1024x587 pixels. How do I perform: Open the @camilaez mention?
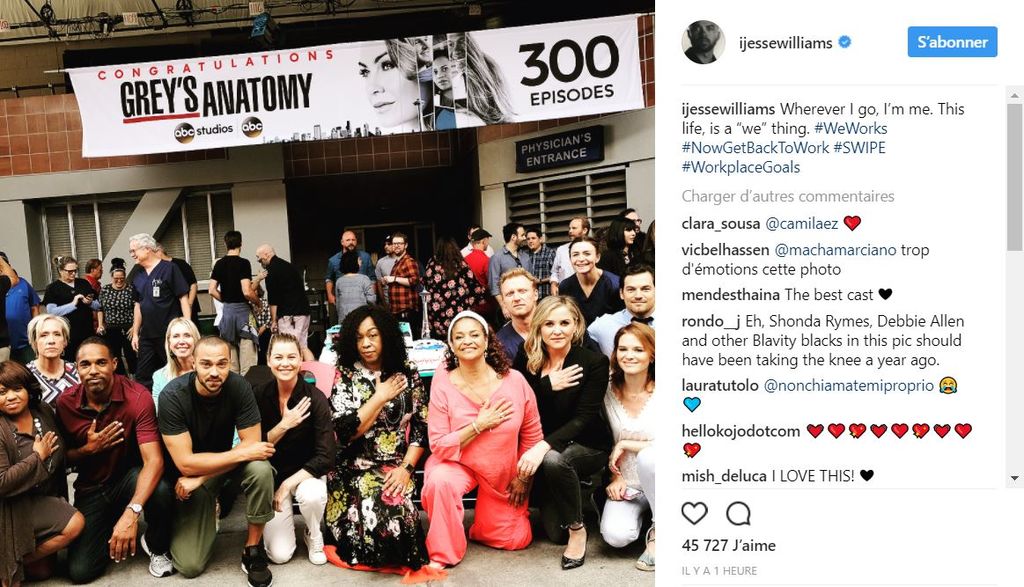coord(801,223)
